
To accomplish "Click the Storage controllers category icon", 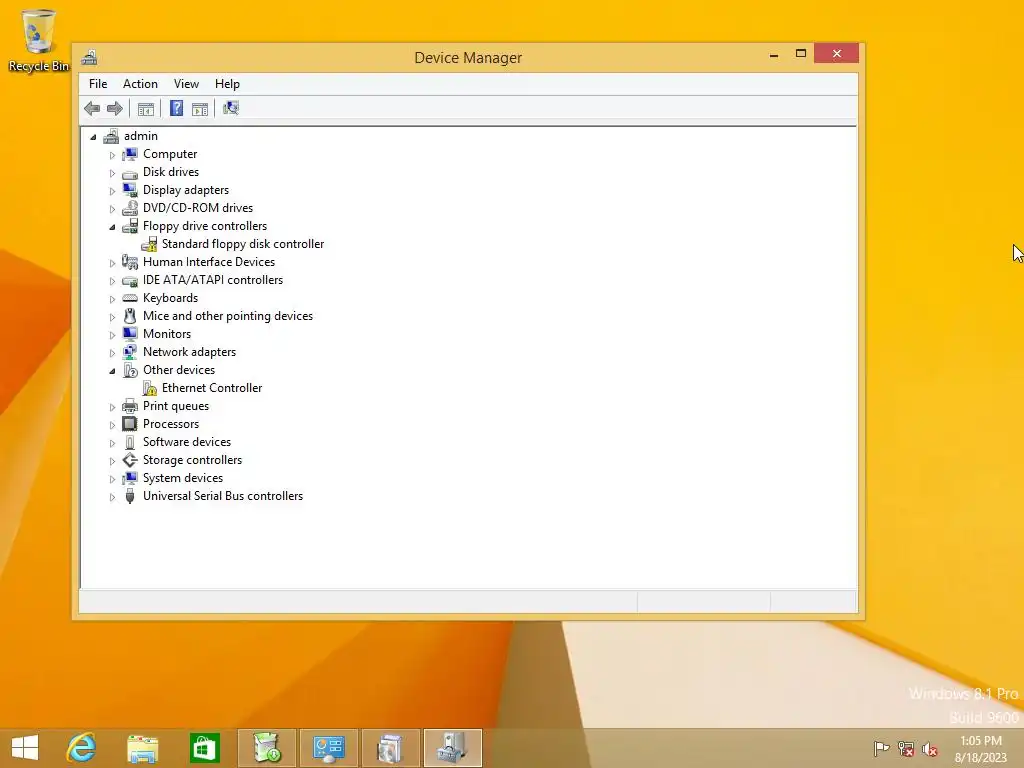I will coord(130,460).
